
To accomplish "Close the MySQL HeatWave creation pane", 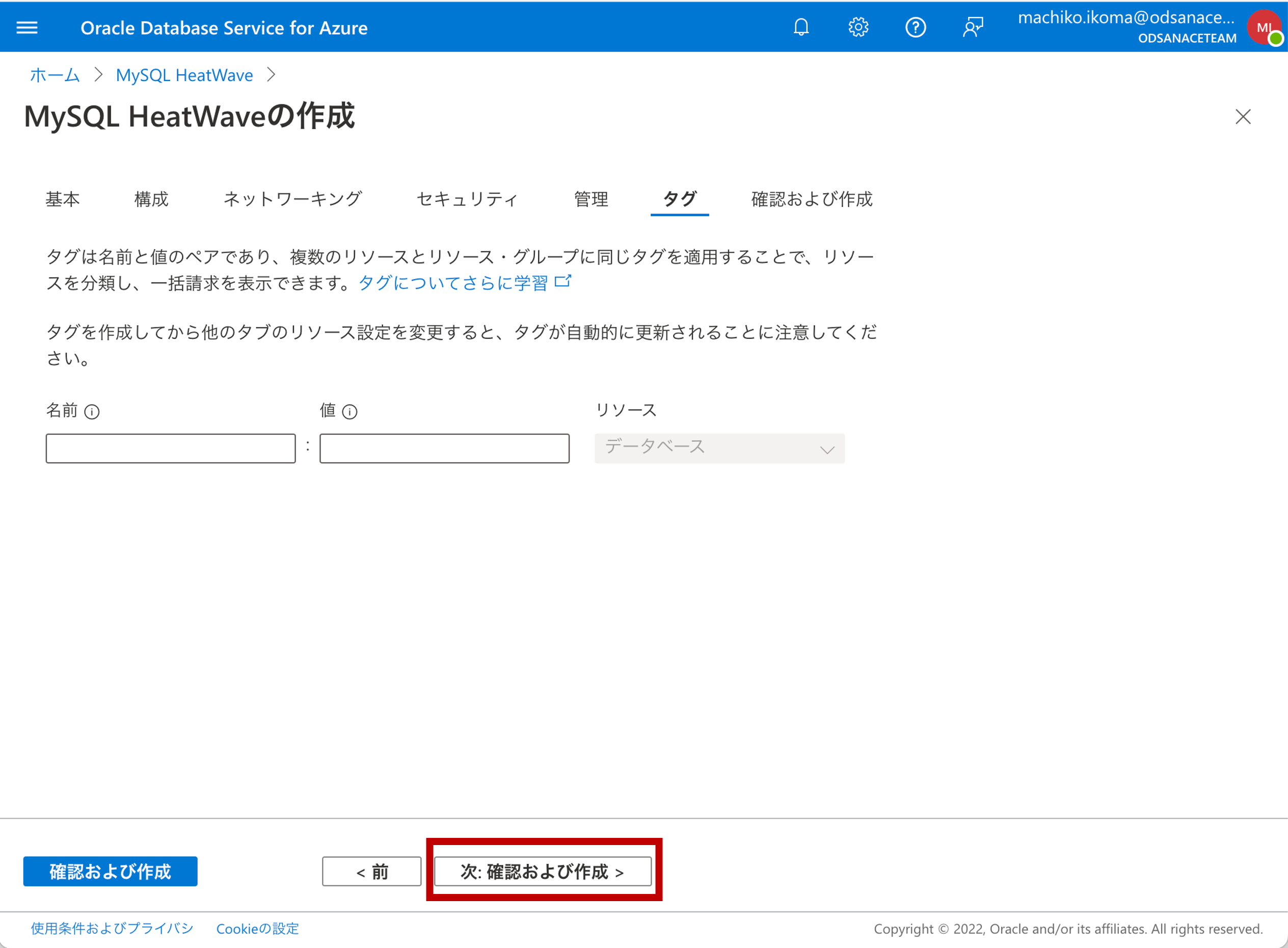I will click(x=1243, y=117).
